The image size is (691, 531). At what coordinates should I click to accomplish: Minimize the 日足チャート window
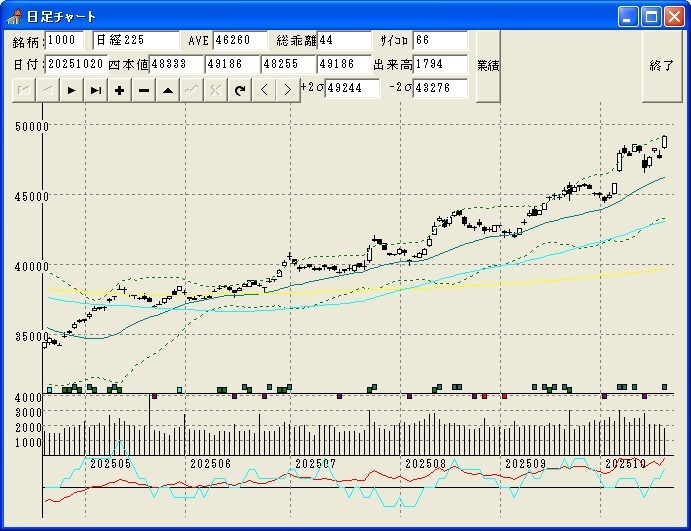click(x=628, y=17)
